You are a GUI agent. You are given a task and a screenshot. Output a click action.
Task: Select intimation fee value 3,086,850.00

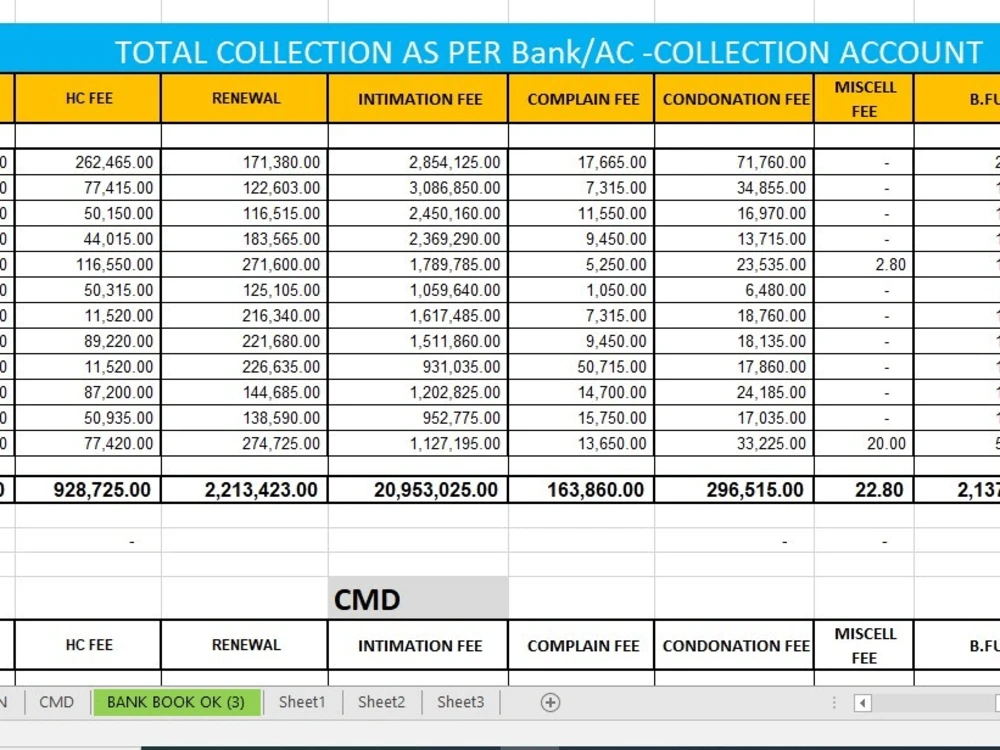pyautogui.click(x=418, y=188)
